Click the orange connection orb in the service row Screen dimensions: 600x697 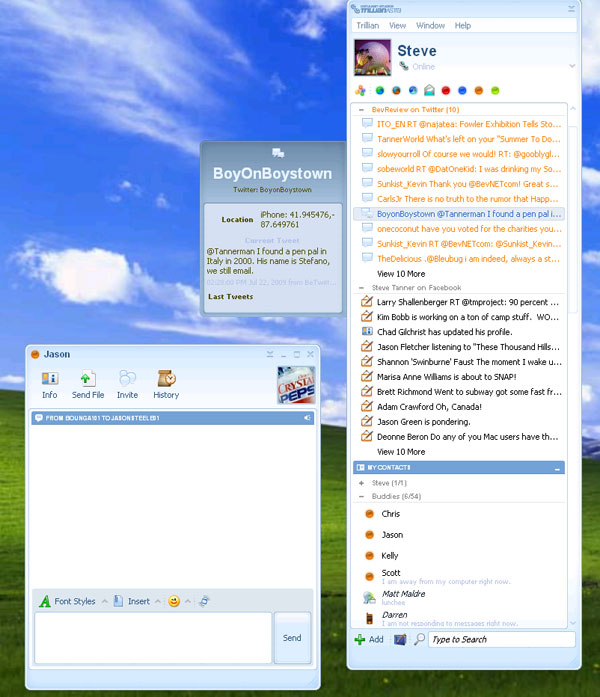(479, 91)
